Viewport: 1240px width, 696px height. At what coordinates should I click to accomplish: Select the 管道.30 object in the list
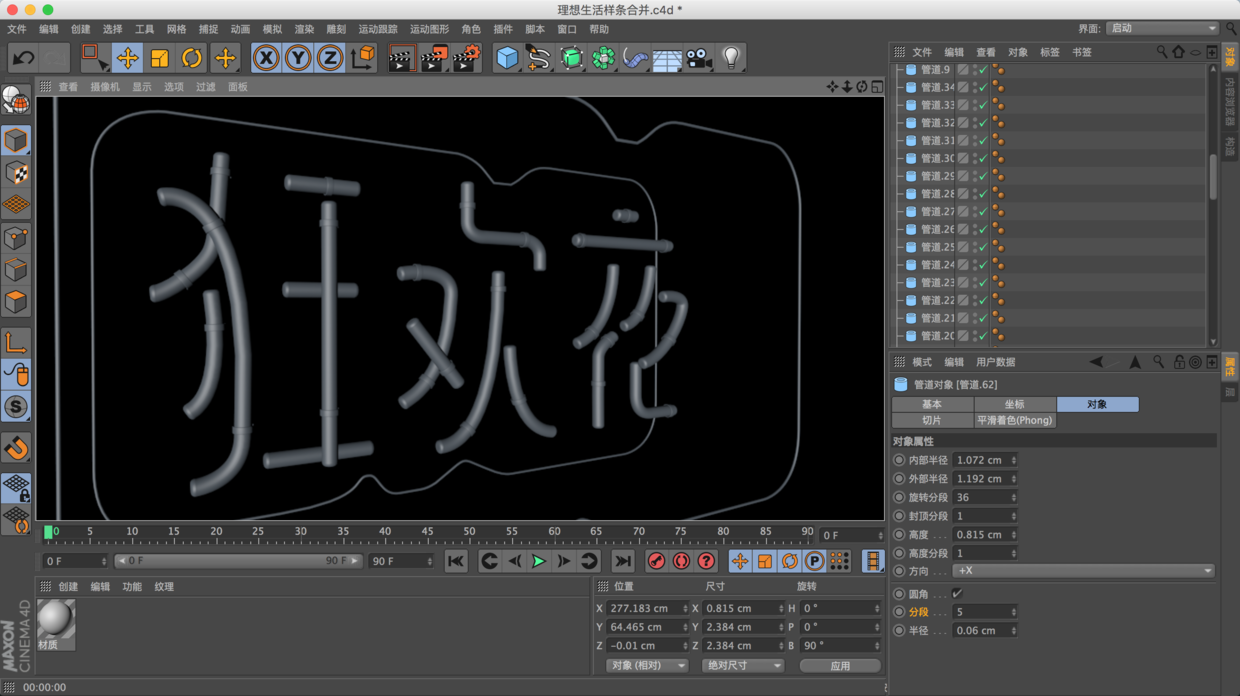[x=937, y=158]
